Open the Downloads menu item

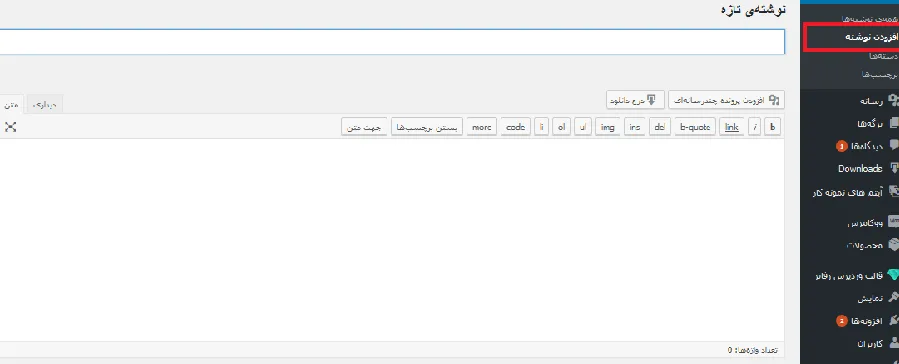(x=860, y=169)
